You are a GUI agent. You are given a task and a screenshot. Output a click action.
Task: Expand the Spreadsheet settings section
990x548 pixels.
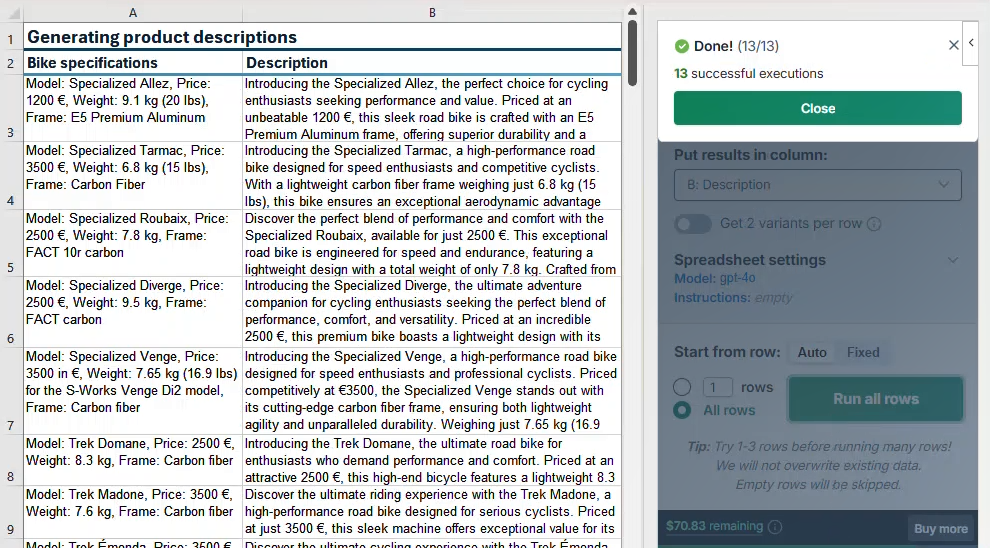pos(952,260)
